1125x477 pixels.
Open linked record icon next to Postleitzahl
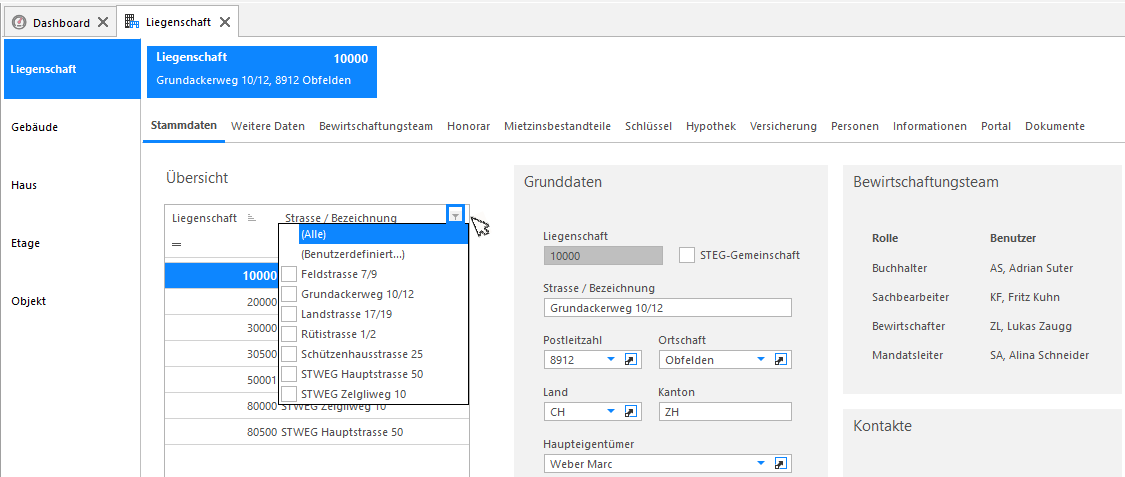click(x=631, y=360)
